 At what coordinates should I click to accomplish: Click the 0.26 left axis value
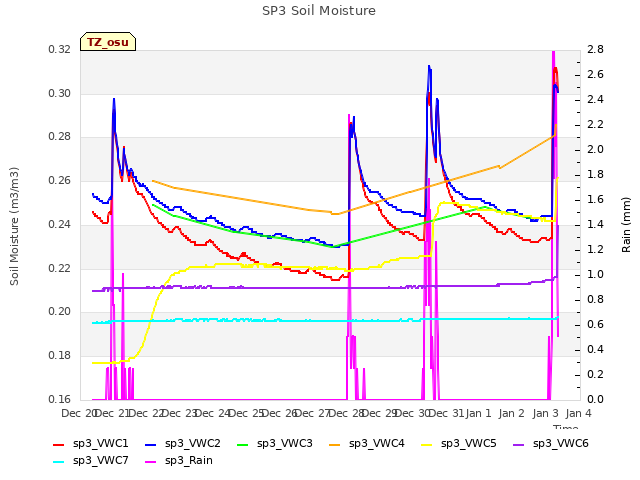(60, 180)
